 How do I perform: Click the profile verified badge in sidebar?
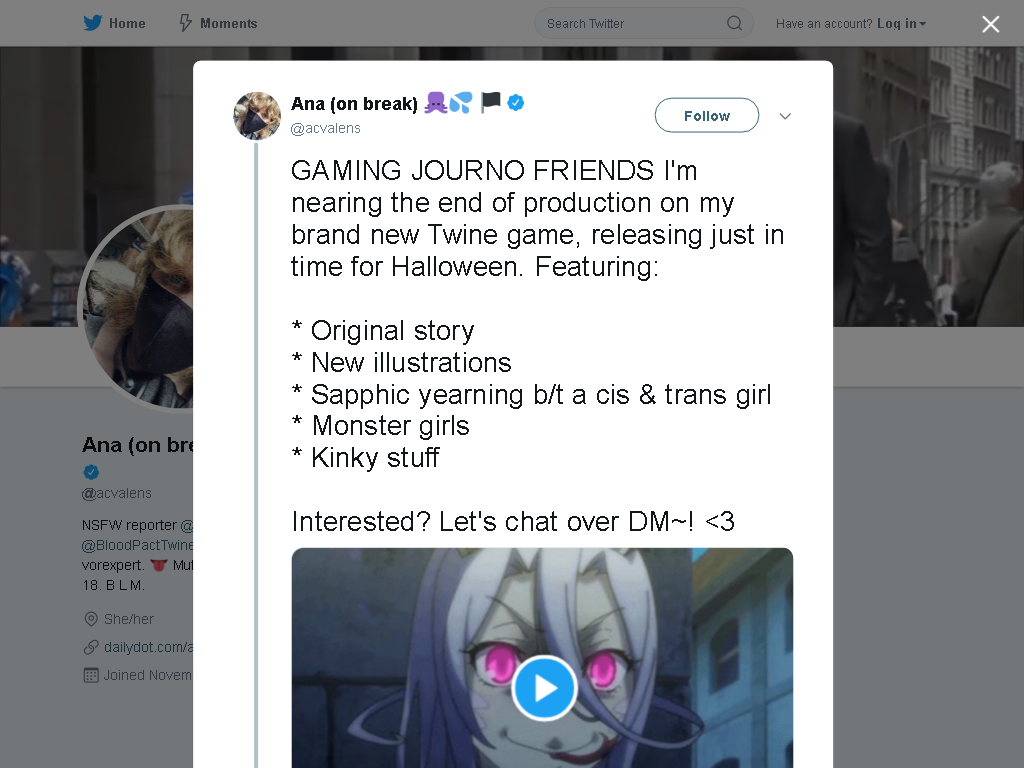coord(91,472)
